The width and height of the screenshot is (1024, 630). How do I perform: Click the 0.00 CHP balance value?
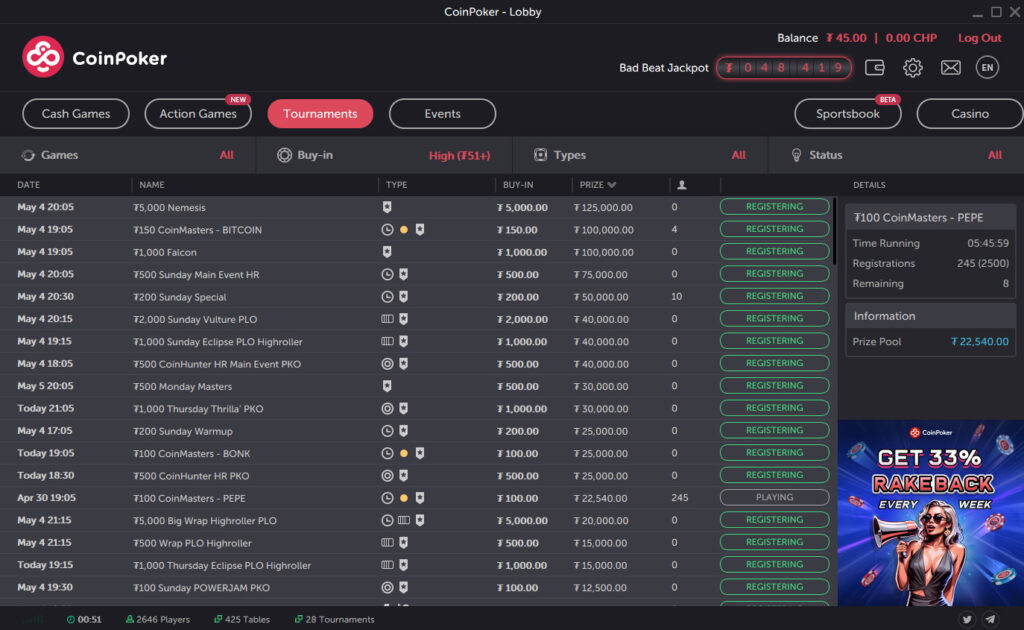point(911,38)
